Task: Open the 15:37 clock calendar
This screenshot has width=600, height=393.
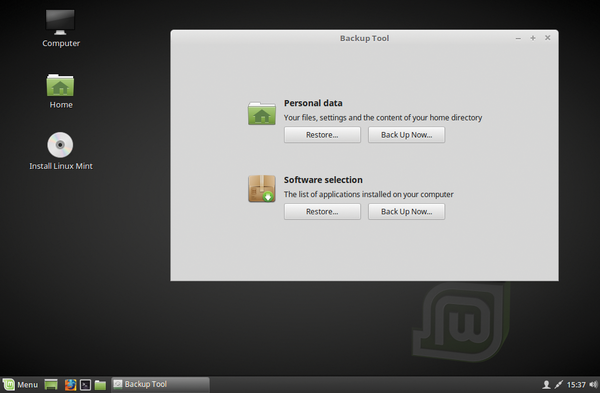Action: pos(576,385)
